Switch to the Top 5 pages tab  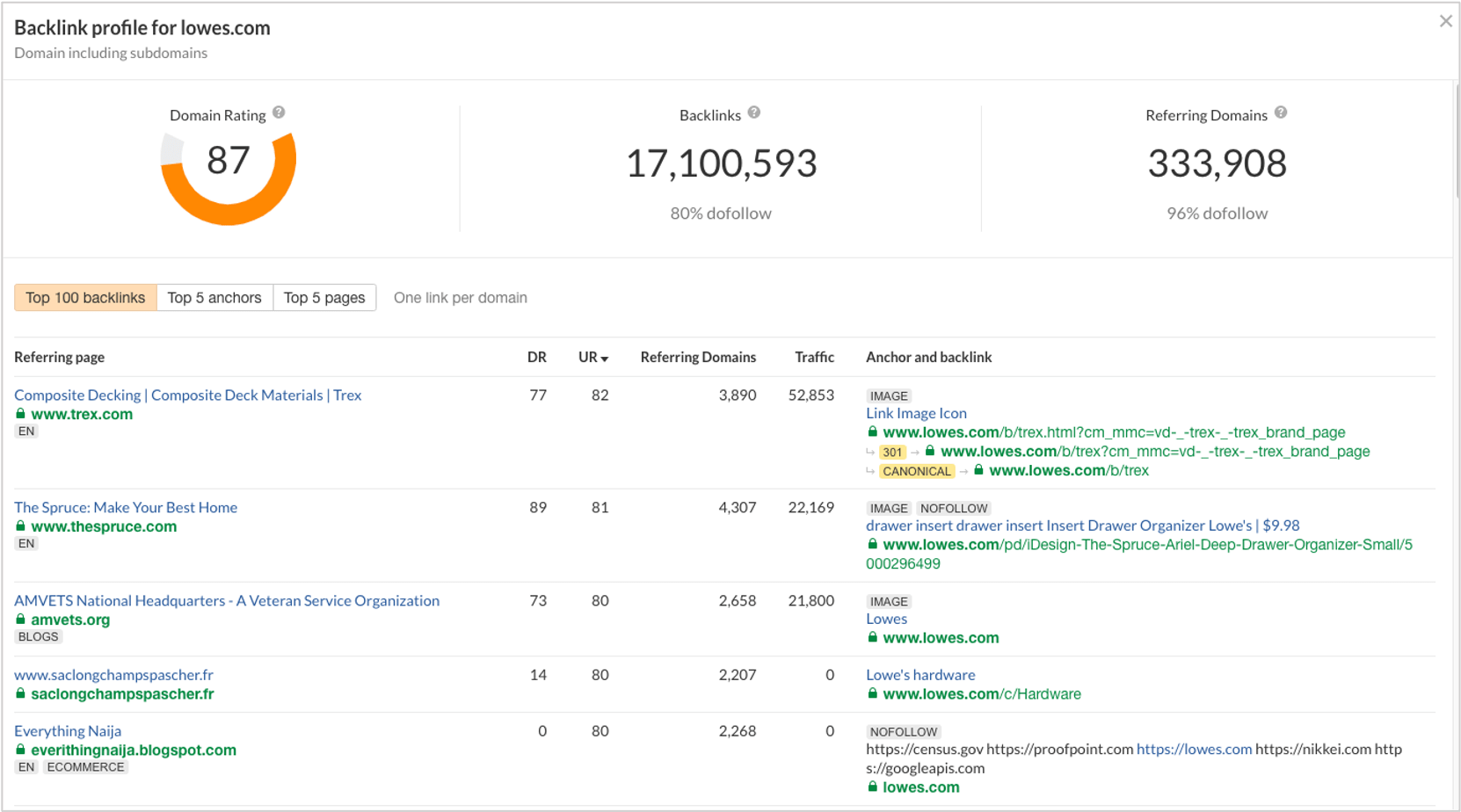pyautogui.click(x=324, y=298)
